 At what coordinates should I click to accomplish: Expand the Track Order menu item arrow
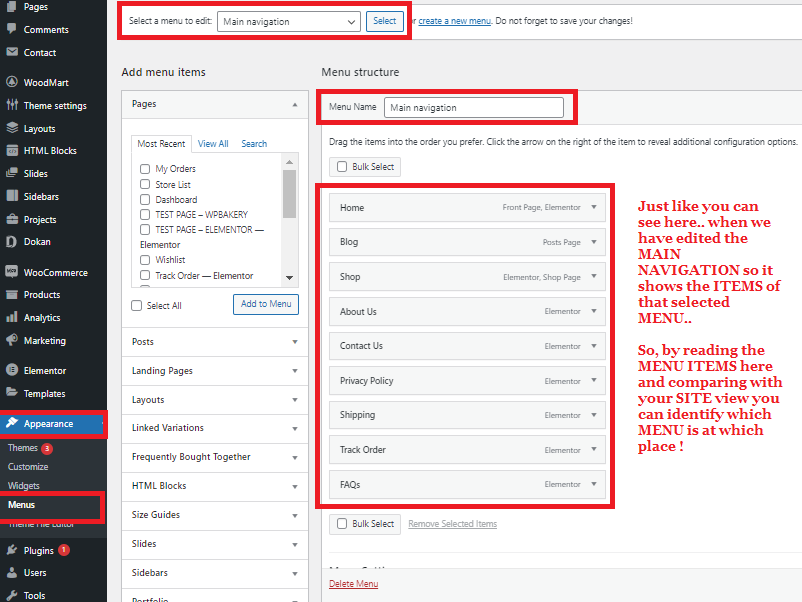click(x=594, y=449)
